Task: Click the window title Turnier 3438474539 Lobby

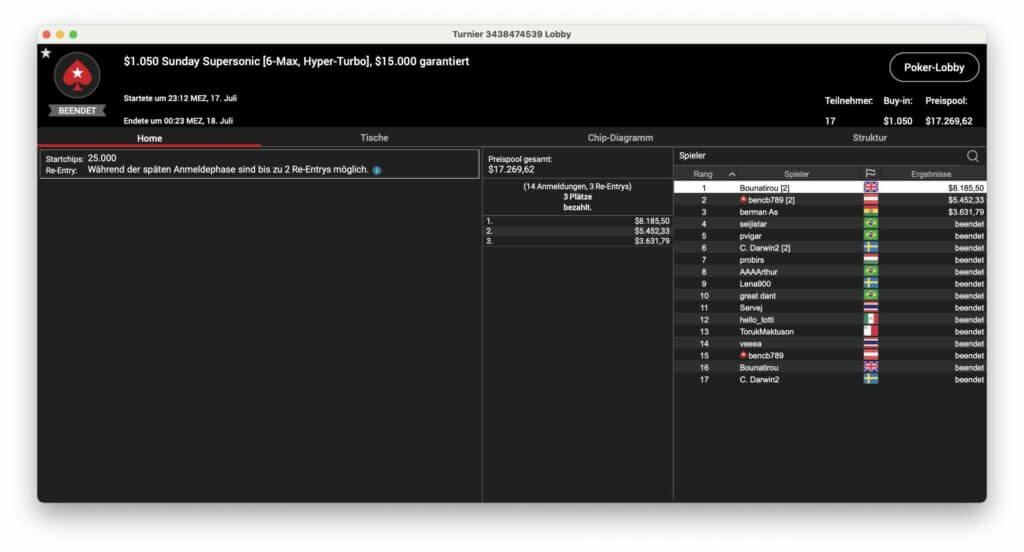Action: pyautogui.click(x=511, y=34)
